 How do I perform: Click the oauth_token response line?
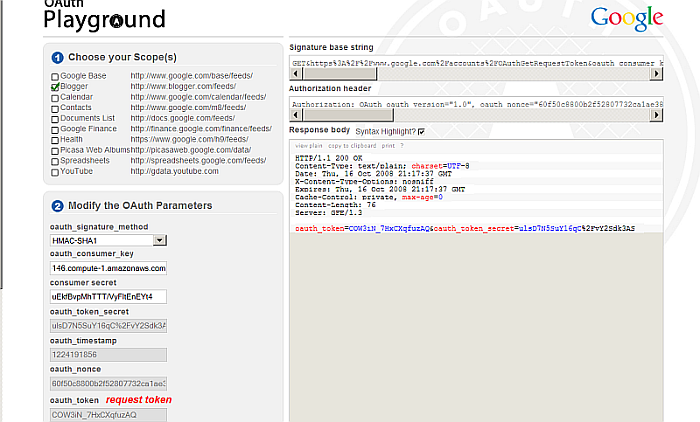click(x=465, y=229)
